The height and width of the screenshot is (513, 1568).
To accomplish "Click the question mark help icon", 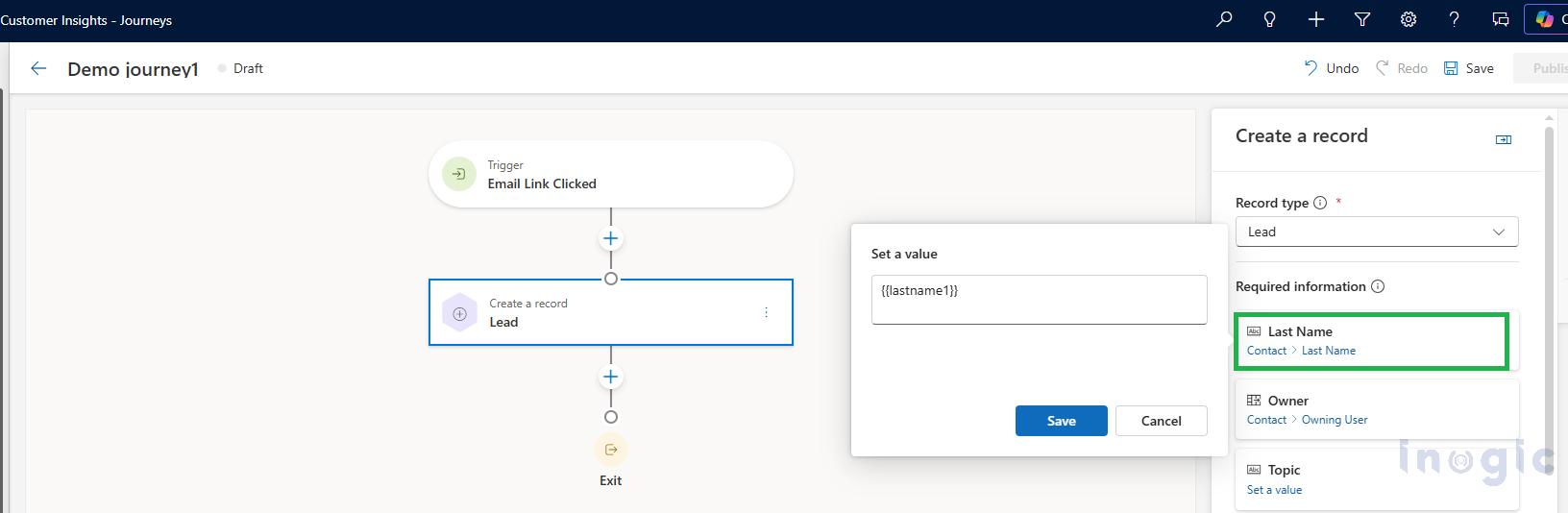I will pyautogui.click(x=1454, y=19).
